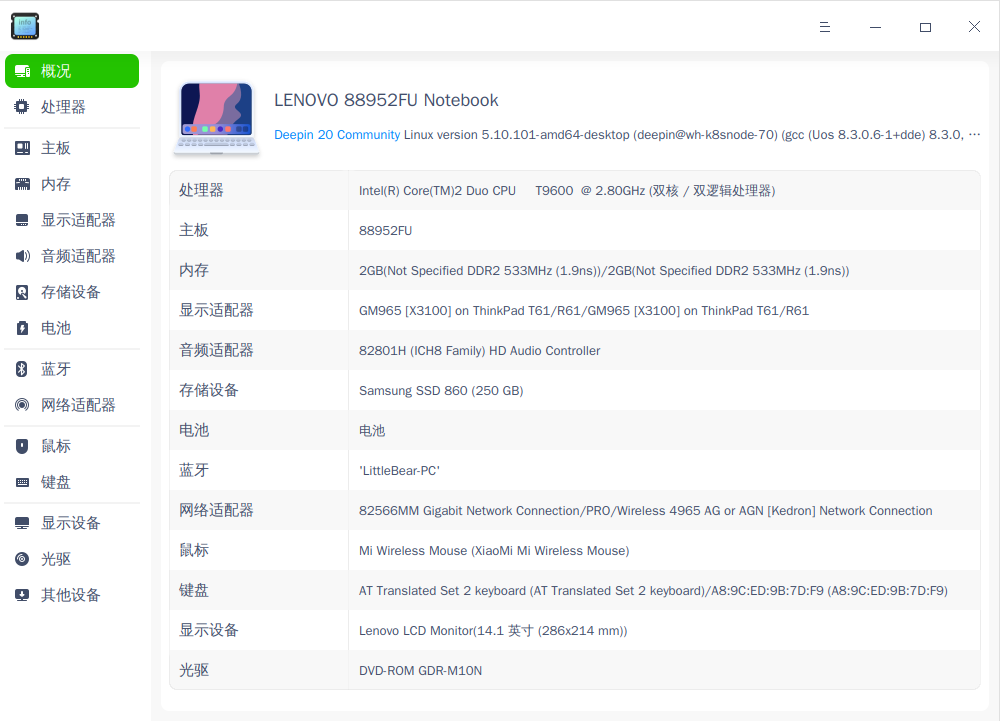Image resolution: width=1000 pixels, height=721 pixels.
Task: Click the 2GB DDR2 533MHz memory value
Action: click(x=604, y=270)
